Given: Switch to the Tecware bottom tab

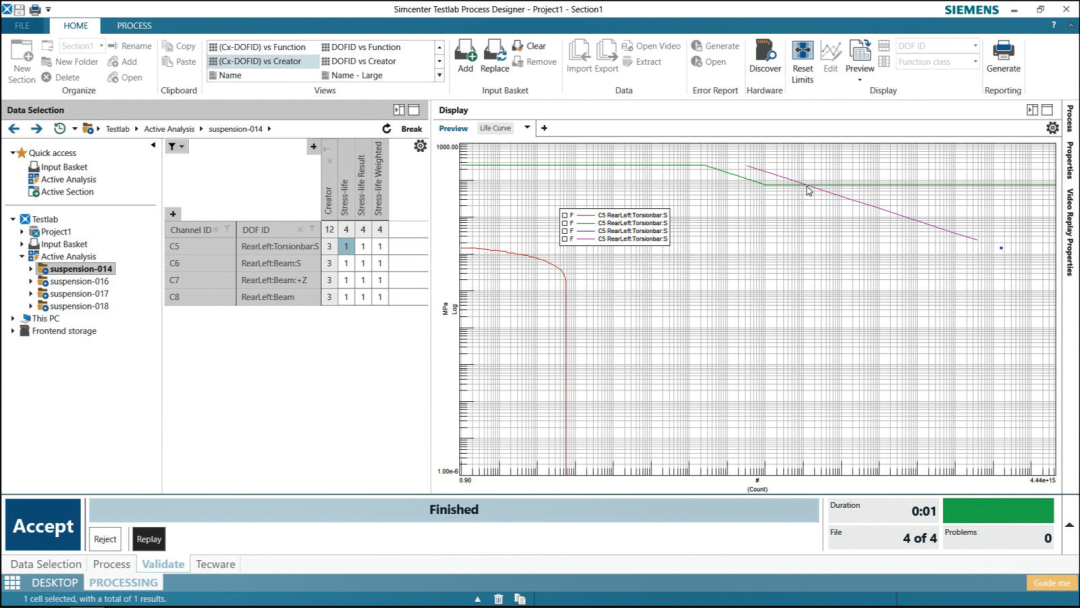Looking at the screenshot, I should tap(216, 564).
